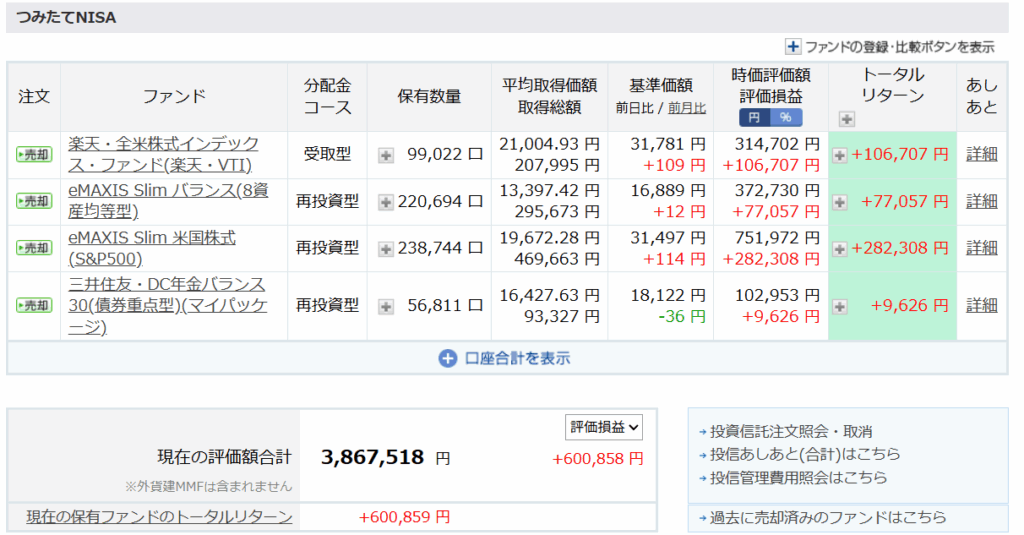Click +600,859 円 total return figure
1024x535 pixels.
pos(404,517)
